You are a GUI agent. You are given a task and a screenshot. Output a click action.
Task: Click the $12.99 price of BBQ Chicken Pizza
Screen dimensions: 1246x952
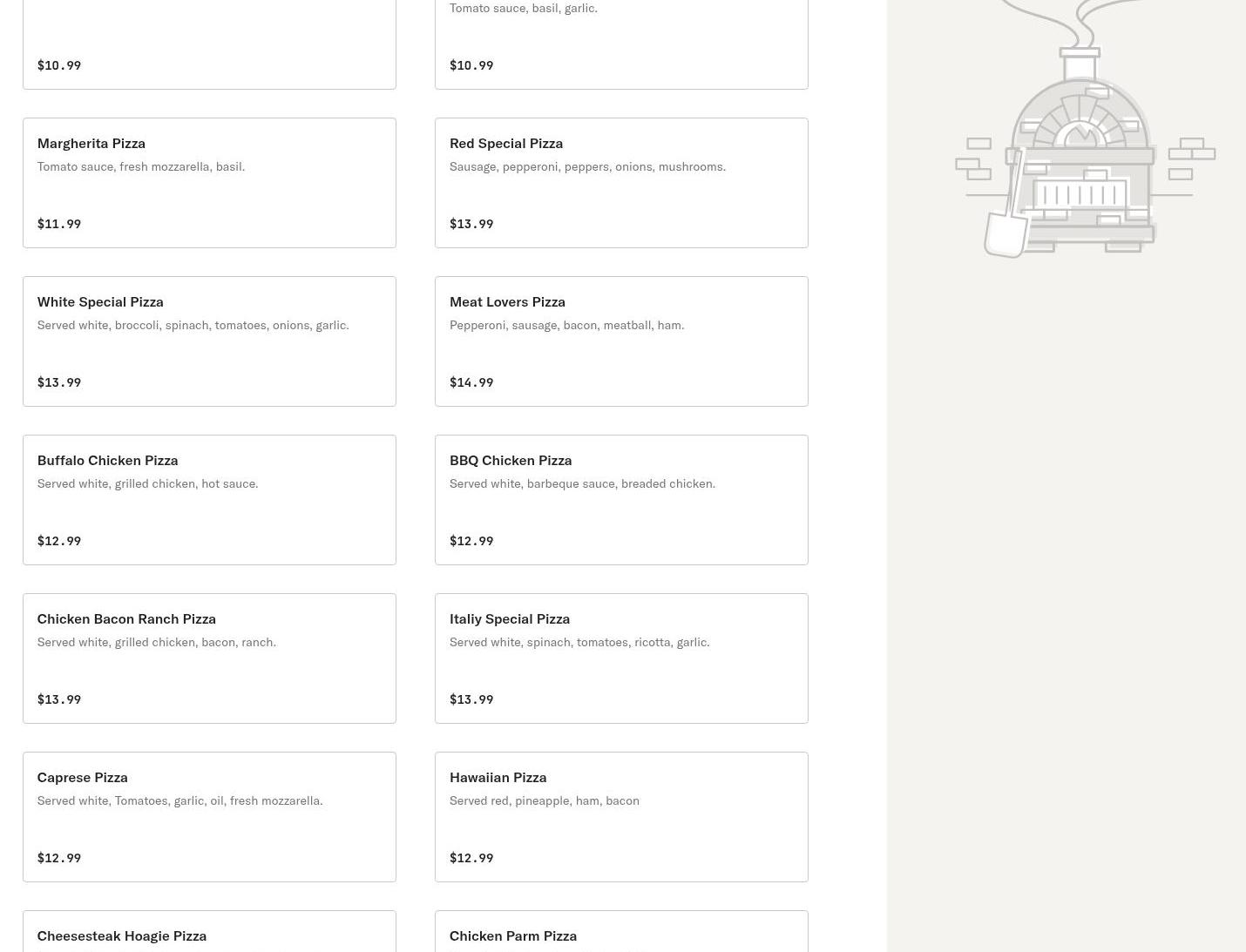click(x=471, y=541)
